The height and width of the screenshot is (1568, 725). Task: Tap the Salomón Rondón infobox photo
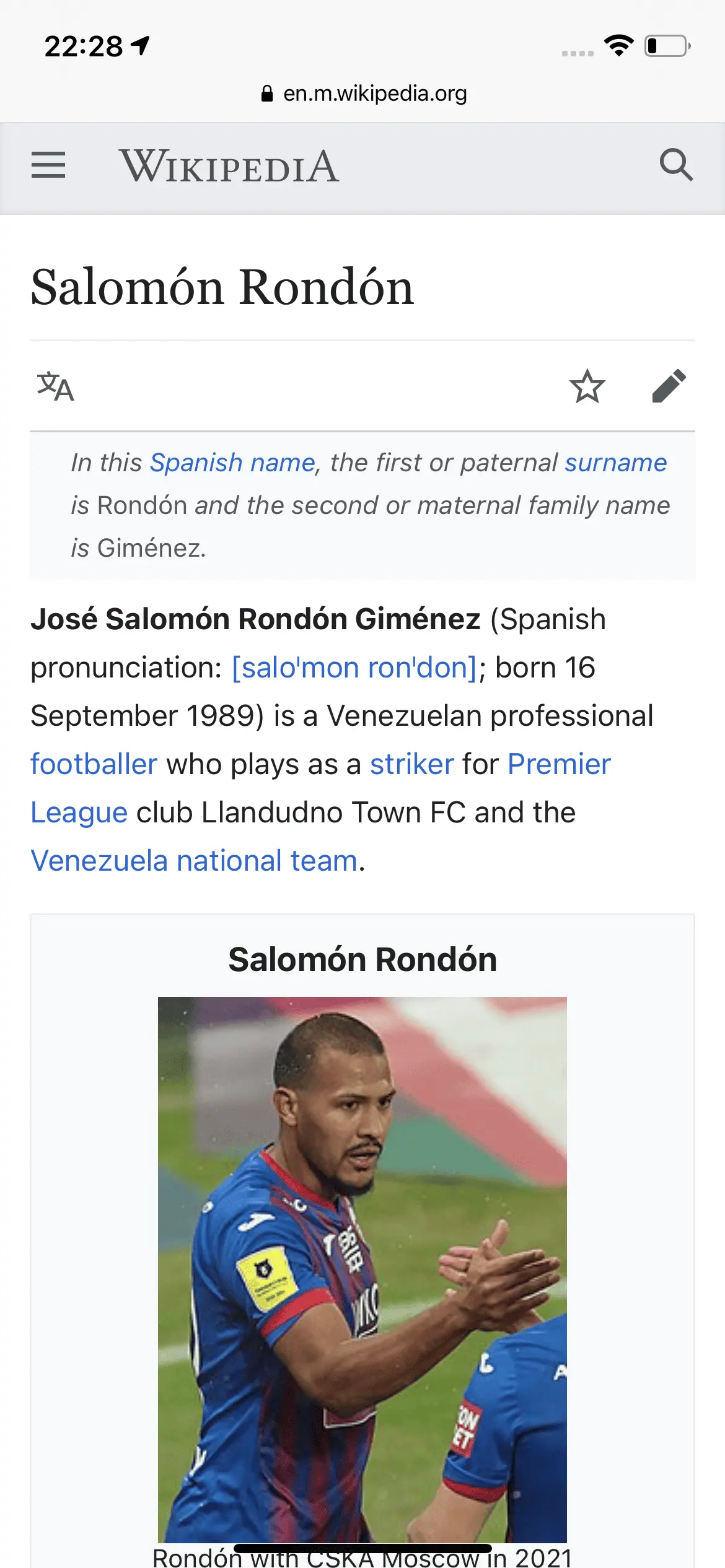362,1270
